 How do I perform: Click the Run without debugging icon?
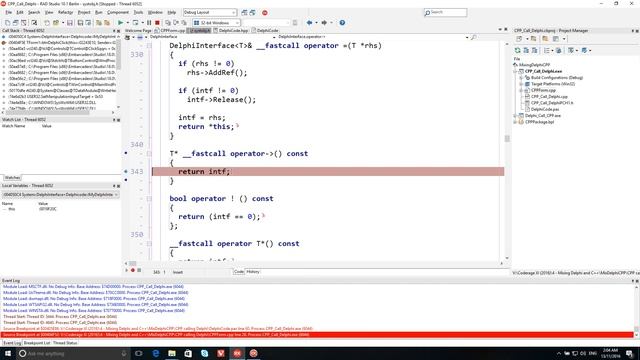click(x=135, y=23)
